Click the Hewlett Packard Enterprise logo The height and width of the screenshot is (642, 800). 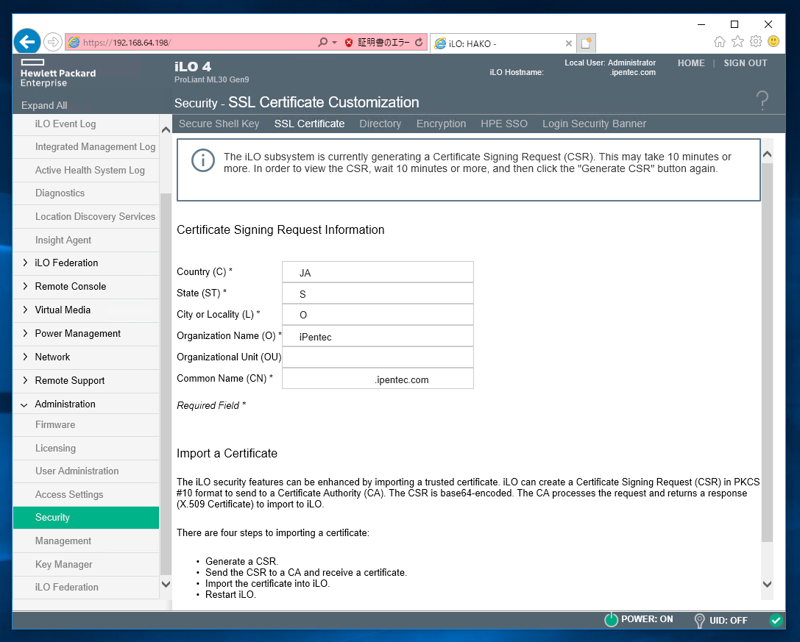click(58, 73)
